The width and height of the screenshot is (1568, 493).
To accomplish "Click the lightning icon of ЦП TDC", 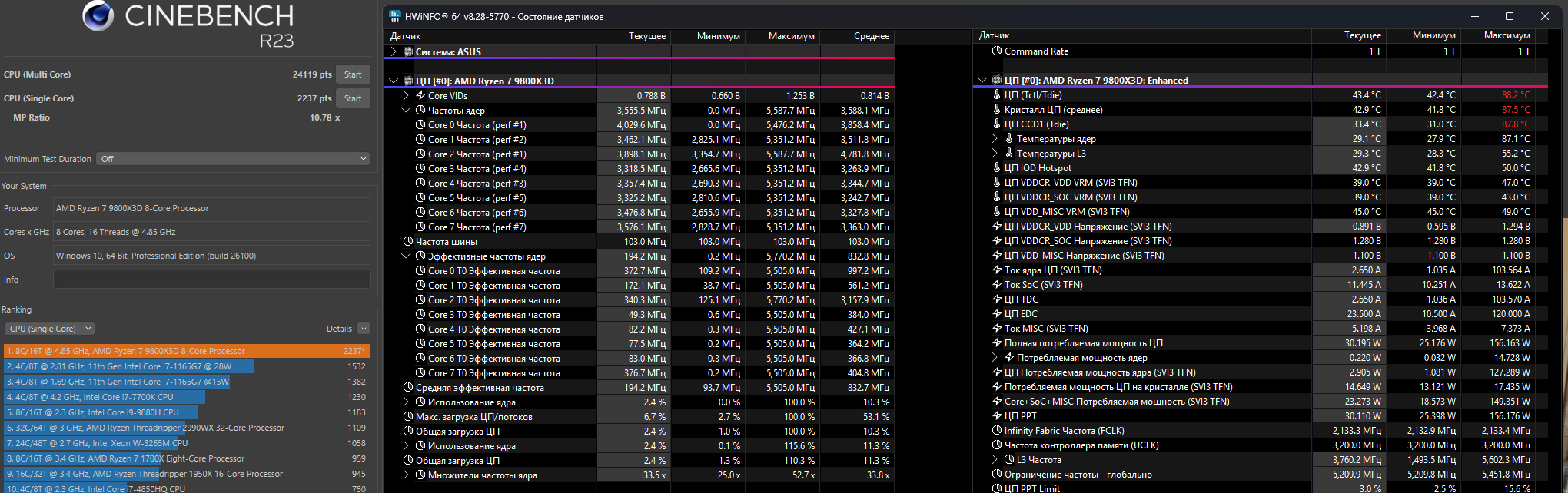I will [x=997, y=299].
